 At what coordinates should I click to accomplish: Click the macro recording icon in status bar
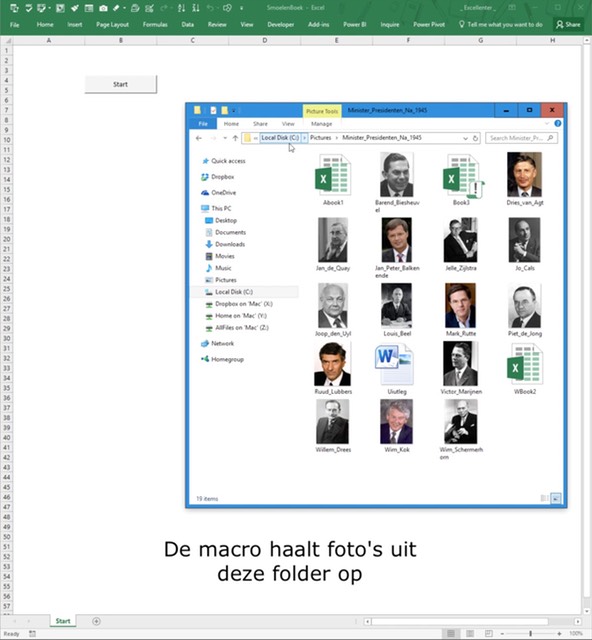[x=32, y=633]
